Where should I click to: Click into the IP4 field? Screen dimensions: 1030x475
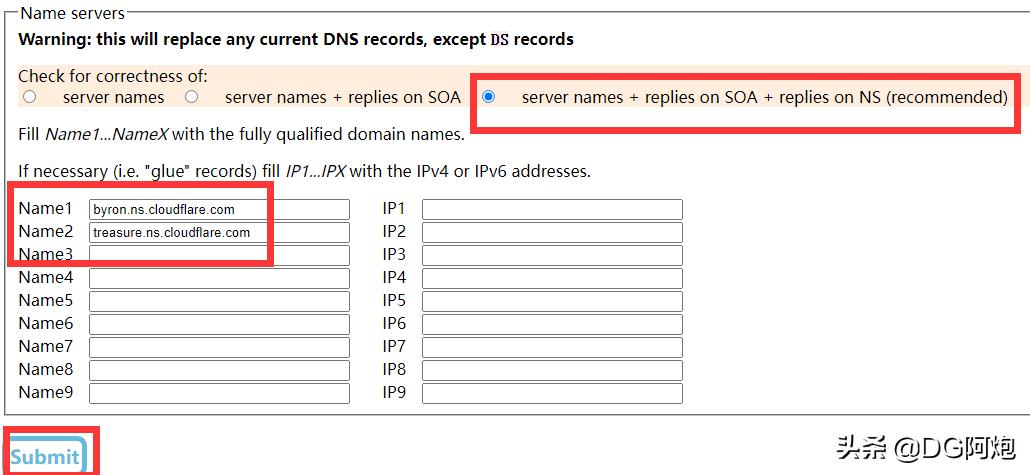point(552,278)
